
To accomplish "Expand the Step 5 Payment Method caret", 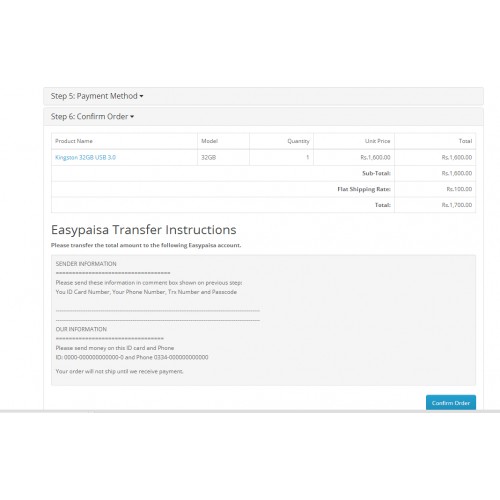I will click(141, 96).
